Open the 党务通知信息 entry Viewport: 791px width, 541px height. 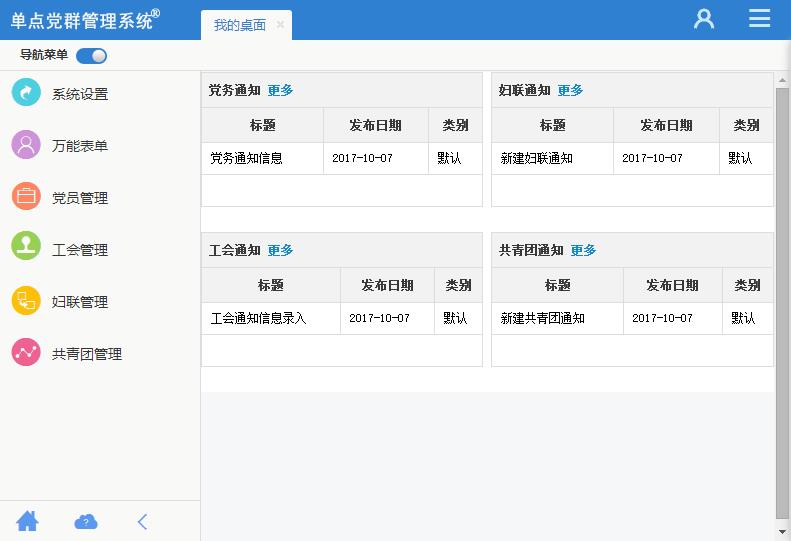pos(246,158)
